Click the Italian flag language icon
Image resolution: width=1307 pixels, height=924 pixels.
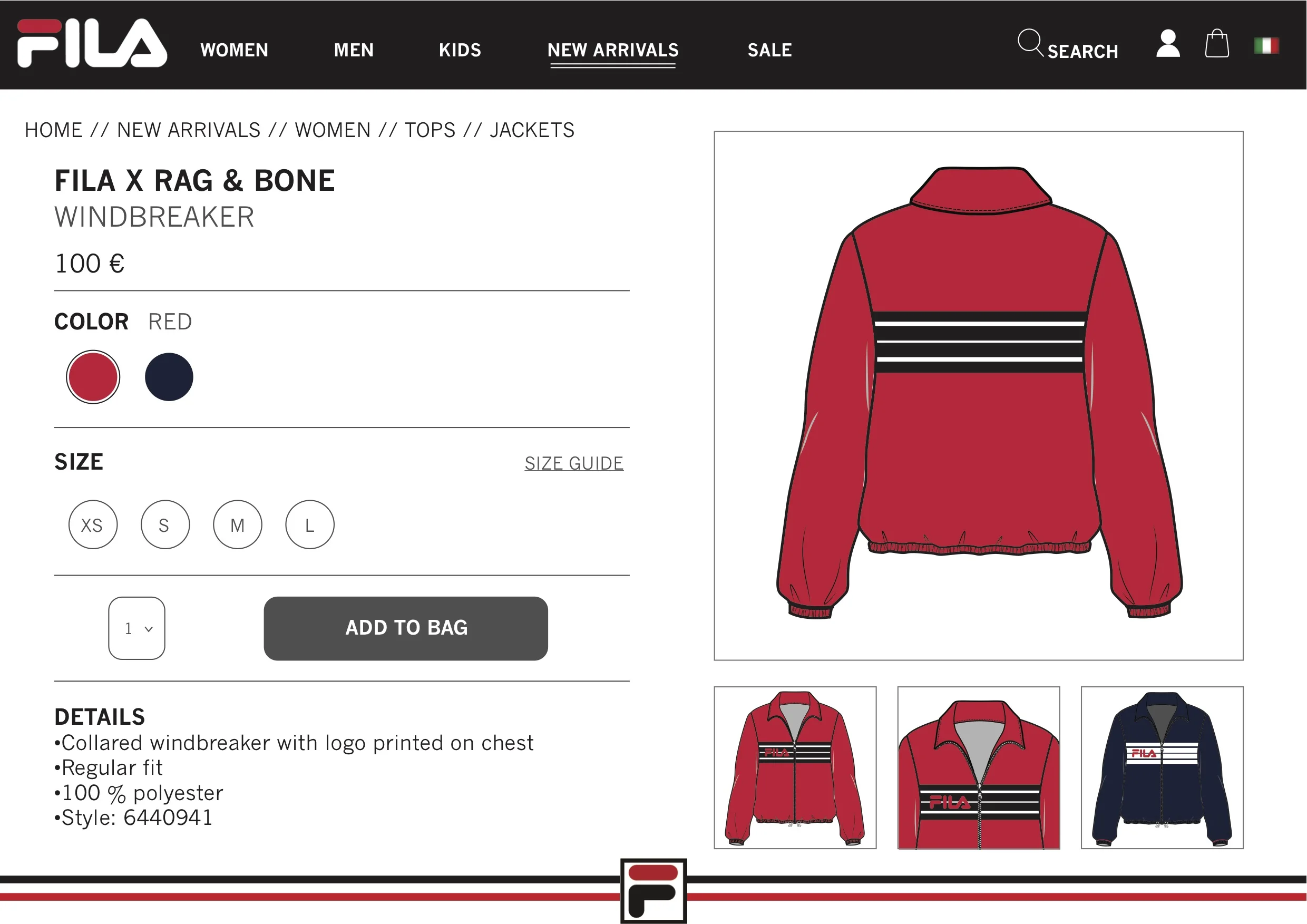point(1266,45)
